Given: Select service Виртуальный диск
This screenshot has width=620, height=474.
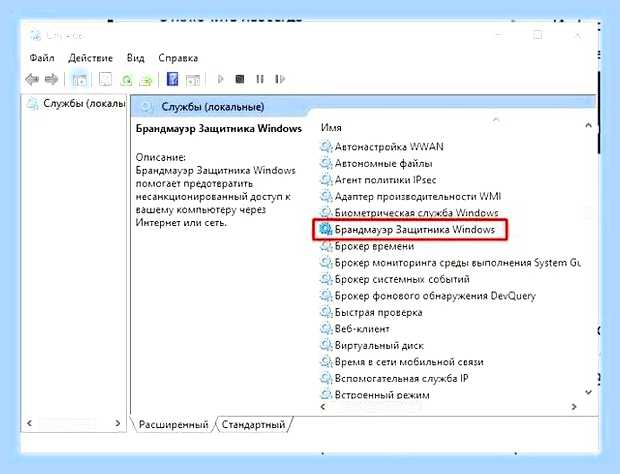Looking at the screenshot, I should (379, 346).
